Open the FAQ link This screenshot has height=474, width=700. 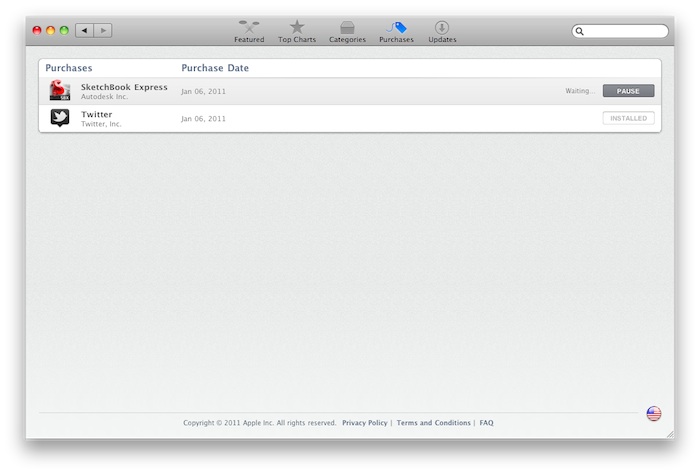pyautogui.click(x=486, y=423)
